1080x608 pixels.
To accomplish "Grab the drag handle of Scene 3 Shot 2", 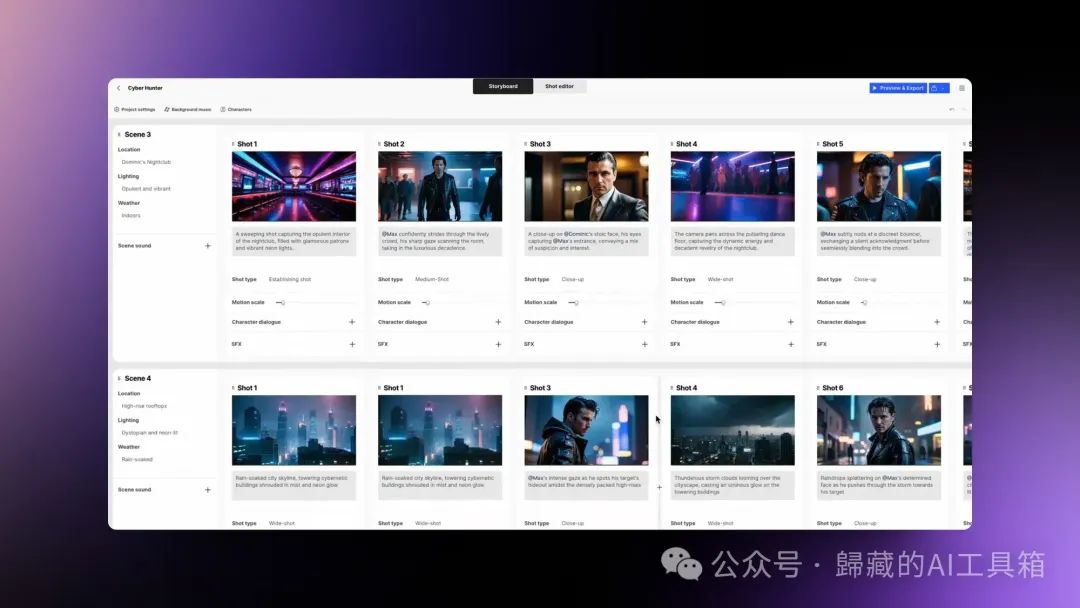I will 380,145.
